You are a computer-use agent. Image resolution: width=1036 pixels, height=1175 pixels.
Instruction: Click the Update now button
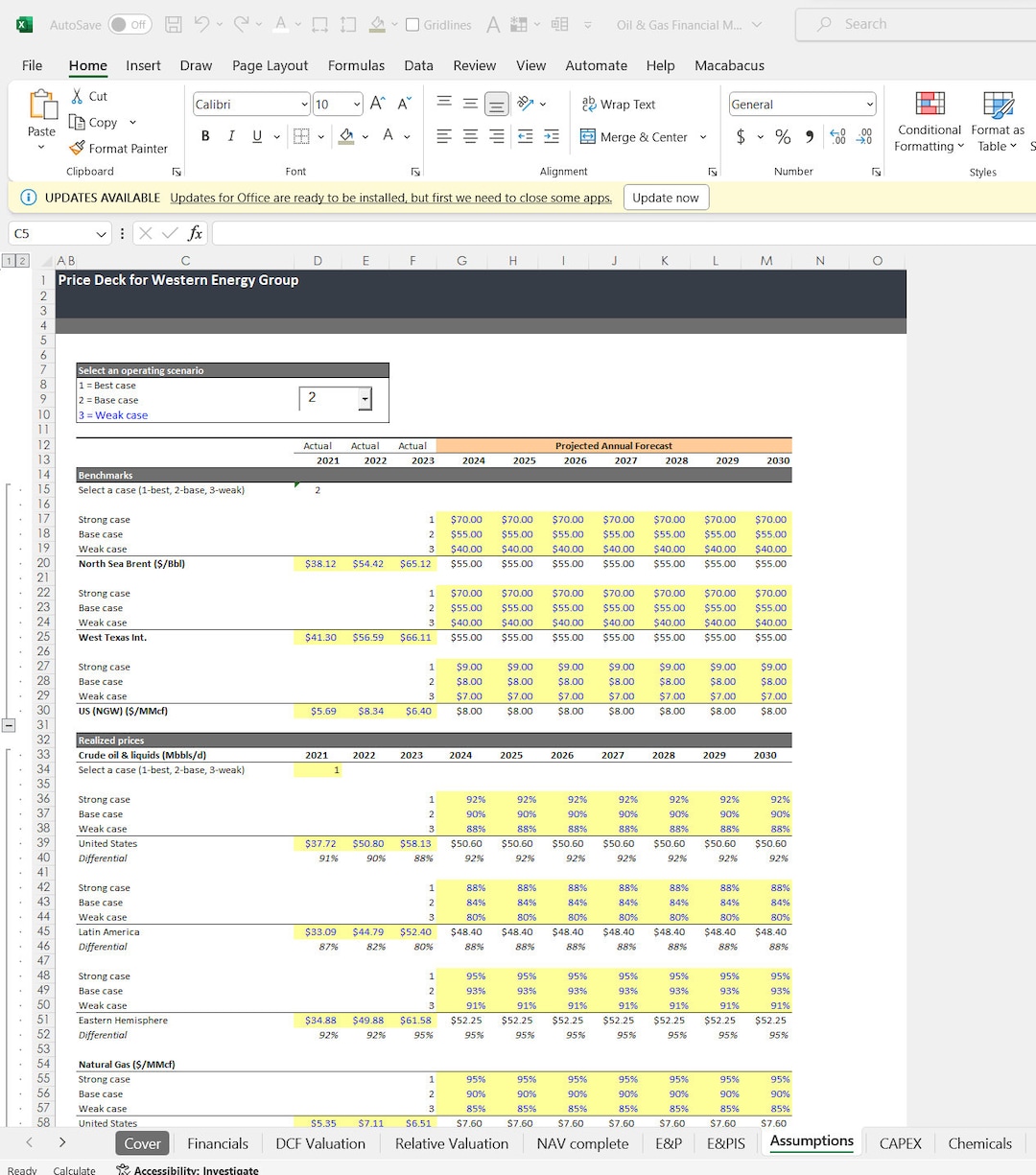666,197
